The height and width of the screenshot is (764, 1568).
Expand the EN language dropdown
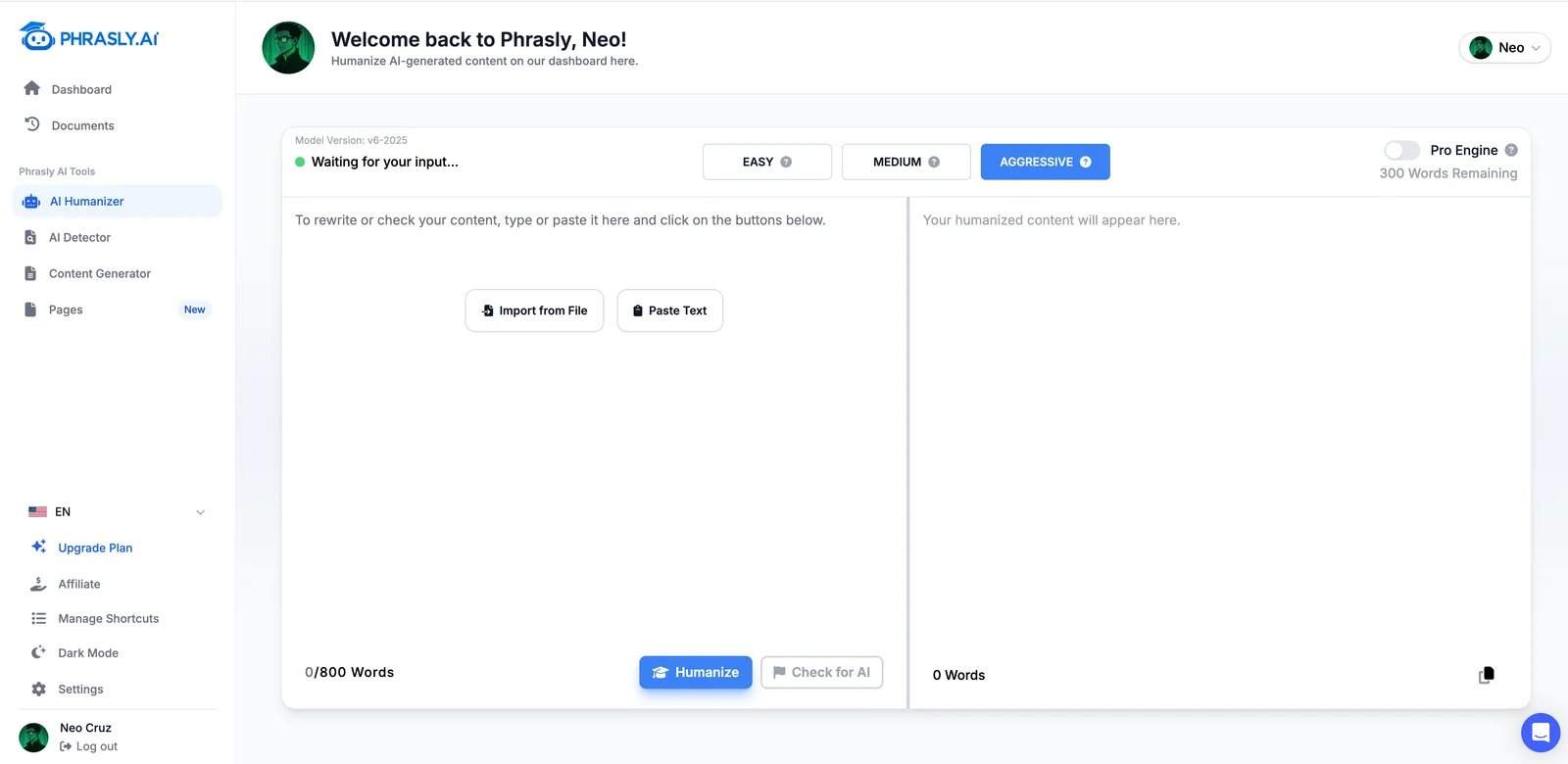(x=117, y=511)
